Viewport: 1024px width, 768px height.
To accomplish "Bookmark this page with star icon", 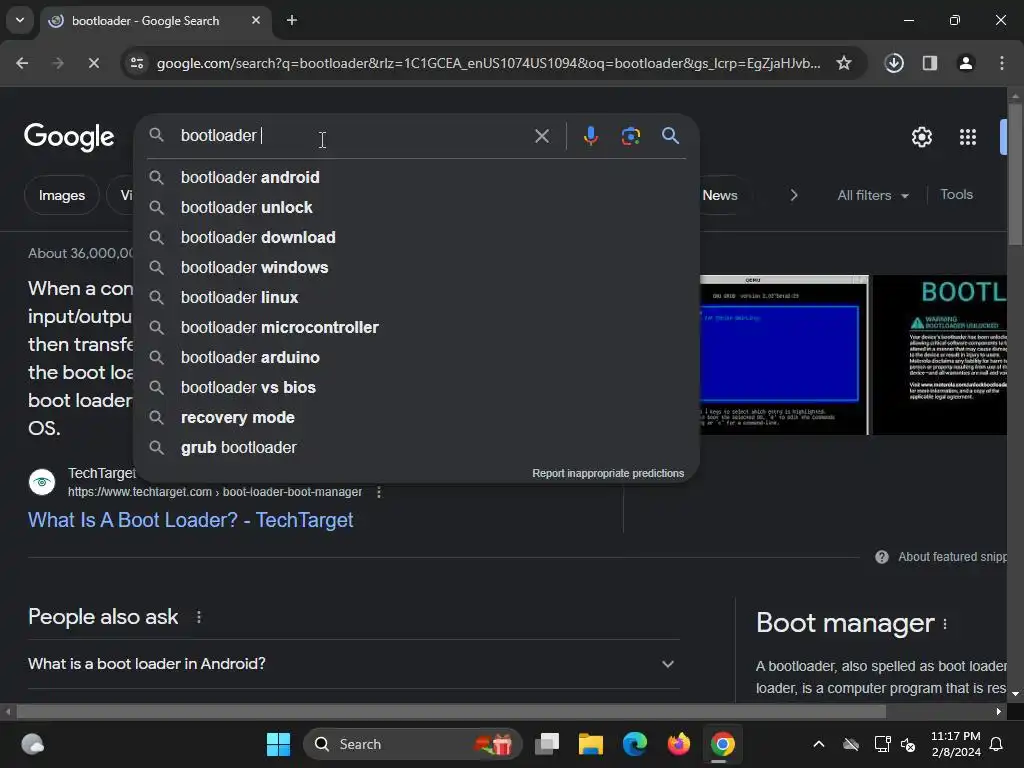I will click(844, 63).
